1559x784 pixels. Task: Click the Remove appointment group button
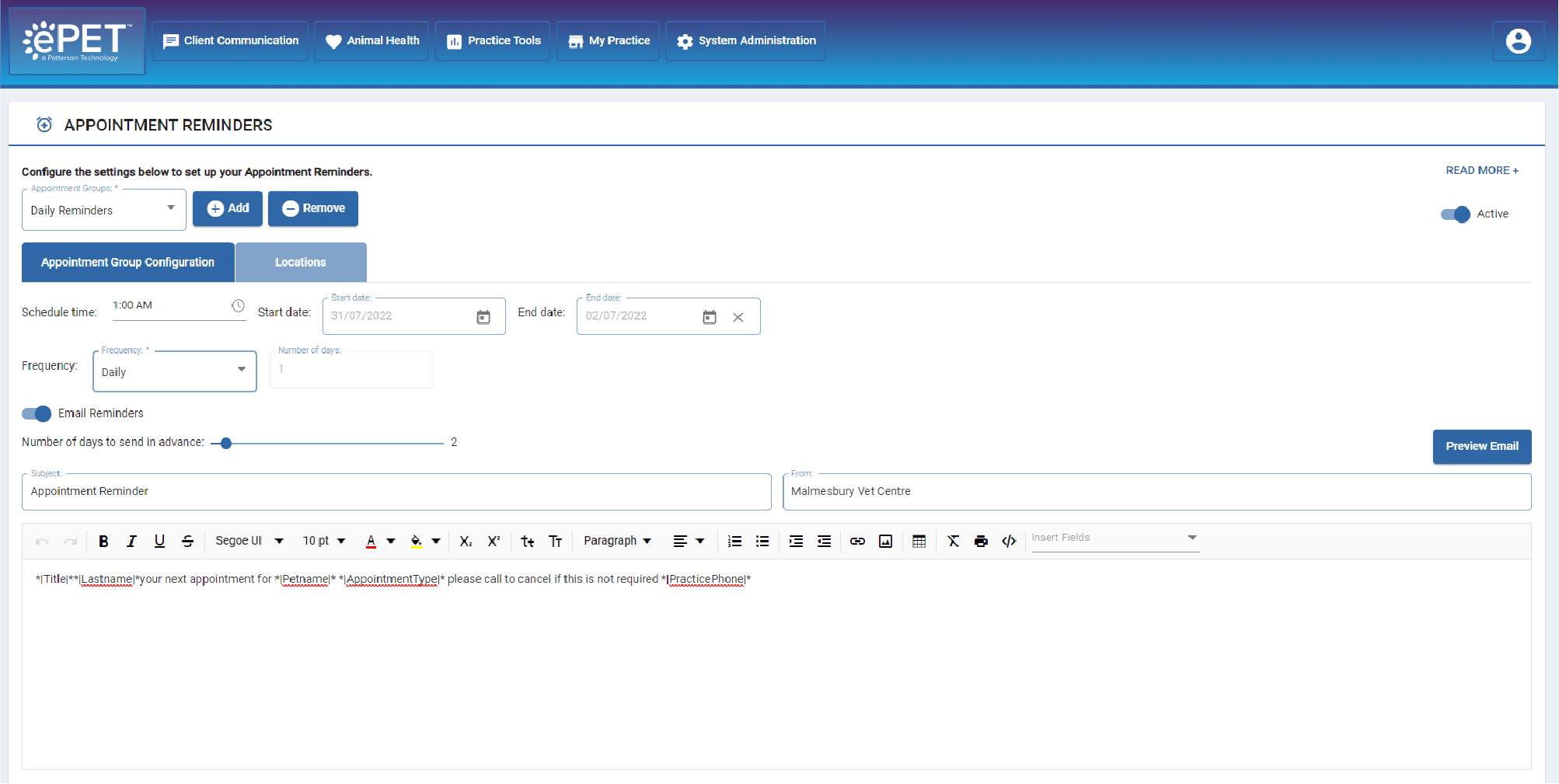313,208
